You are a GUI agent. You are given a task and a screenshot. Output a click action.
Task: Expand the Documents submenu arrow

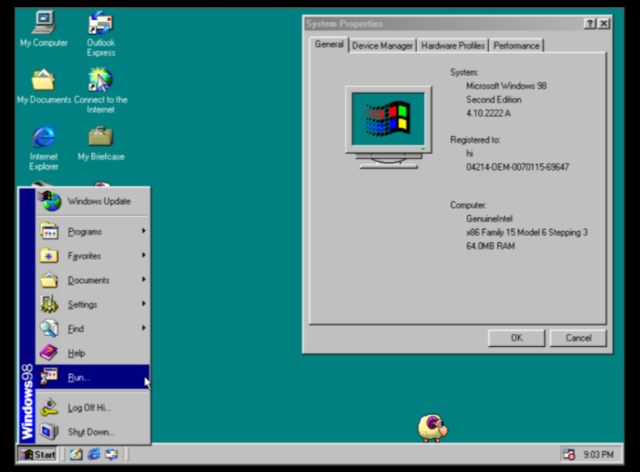tap(144, 280)
